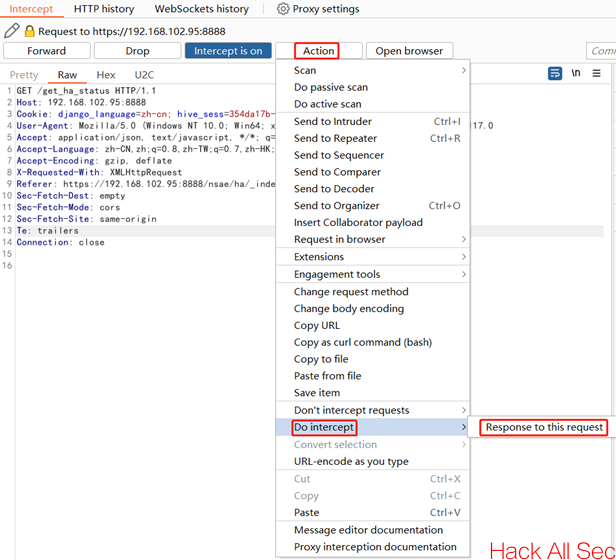Choose Send to Decoder
Screen dimensions: 616x560
pyautogui.click(x=373, y=189)
